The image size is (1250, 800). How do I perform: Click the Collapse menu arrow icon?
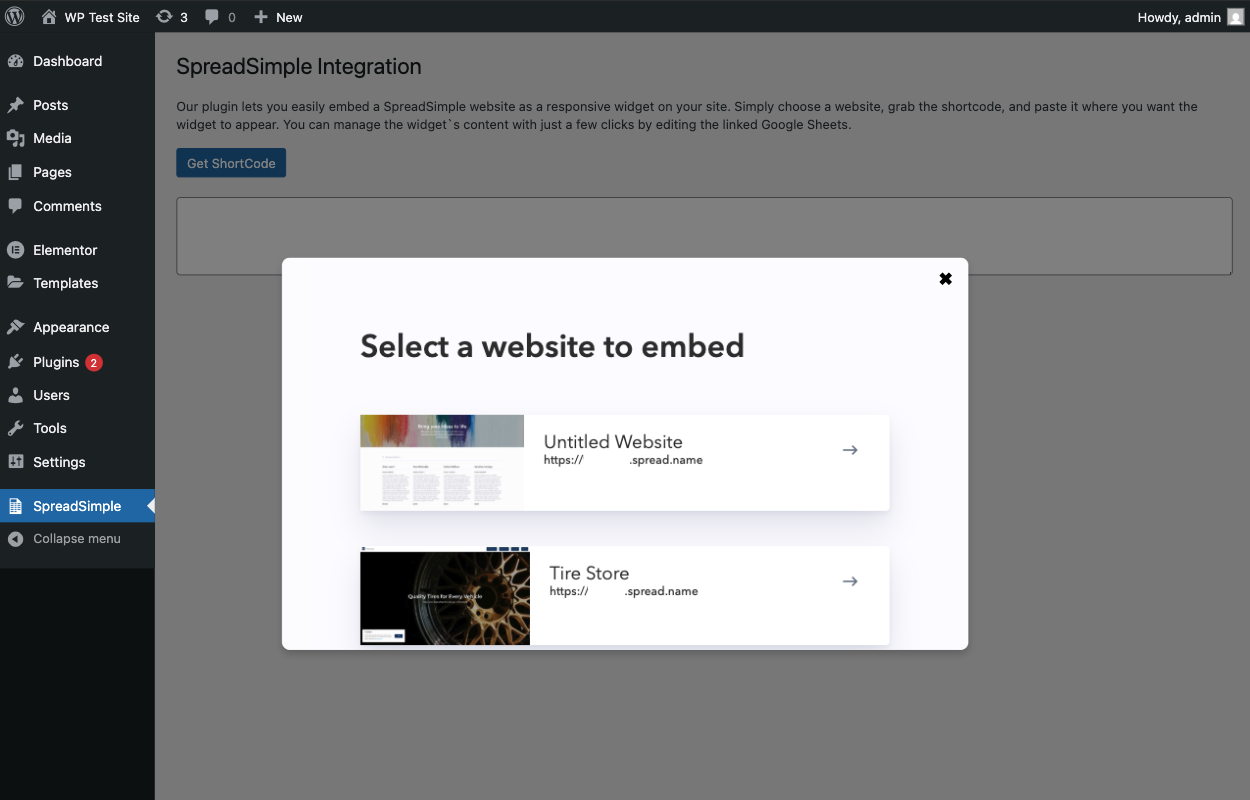coord(15,539)
